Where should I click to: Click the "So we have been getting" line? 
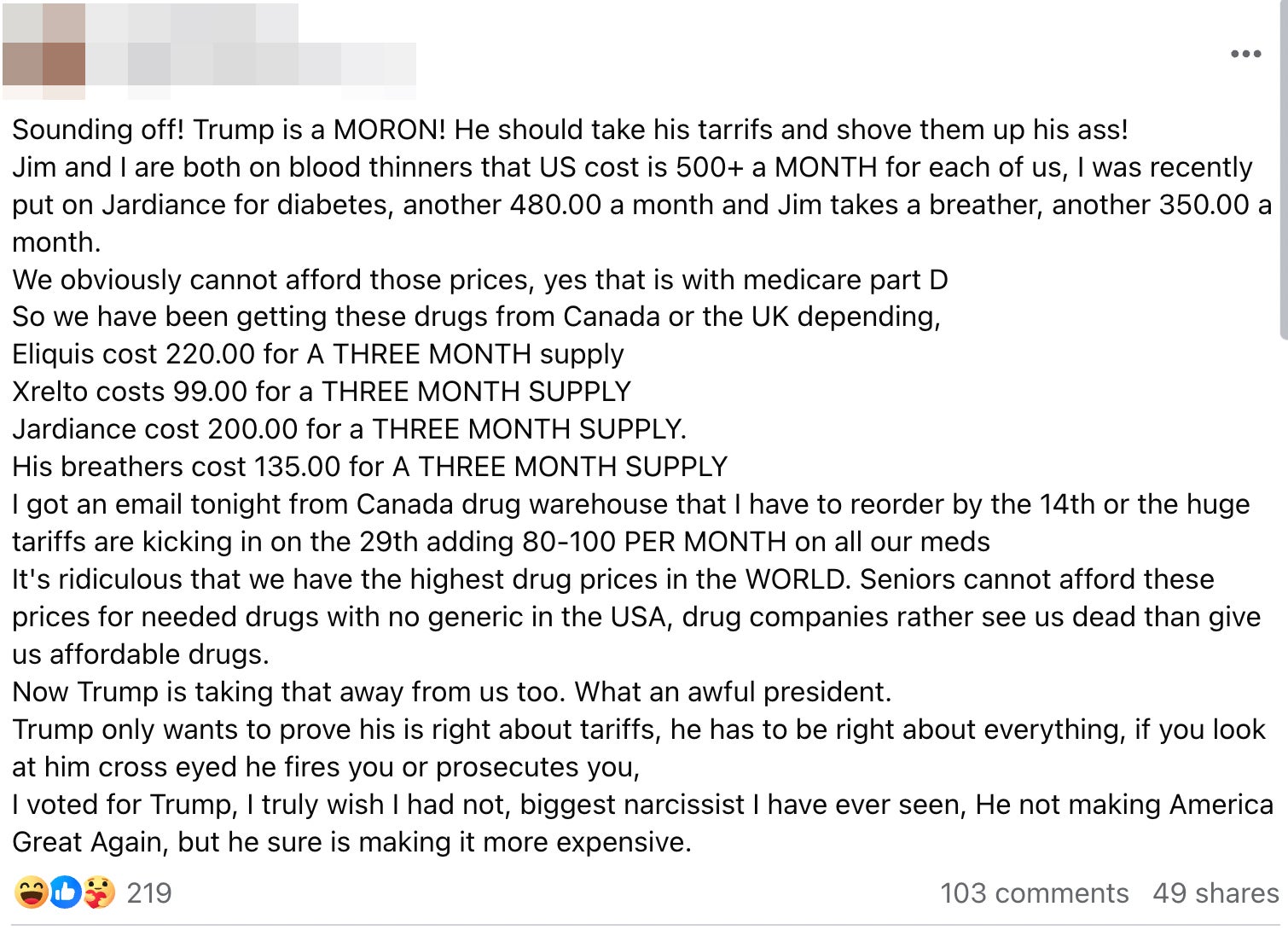476,317
